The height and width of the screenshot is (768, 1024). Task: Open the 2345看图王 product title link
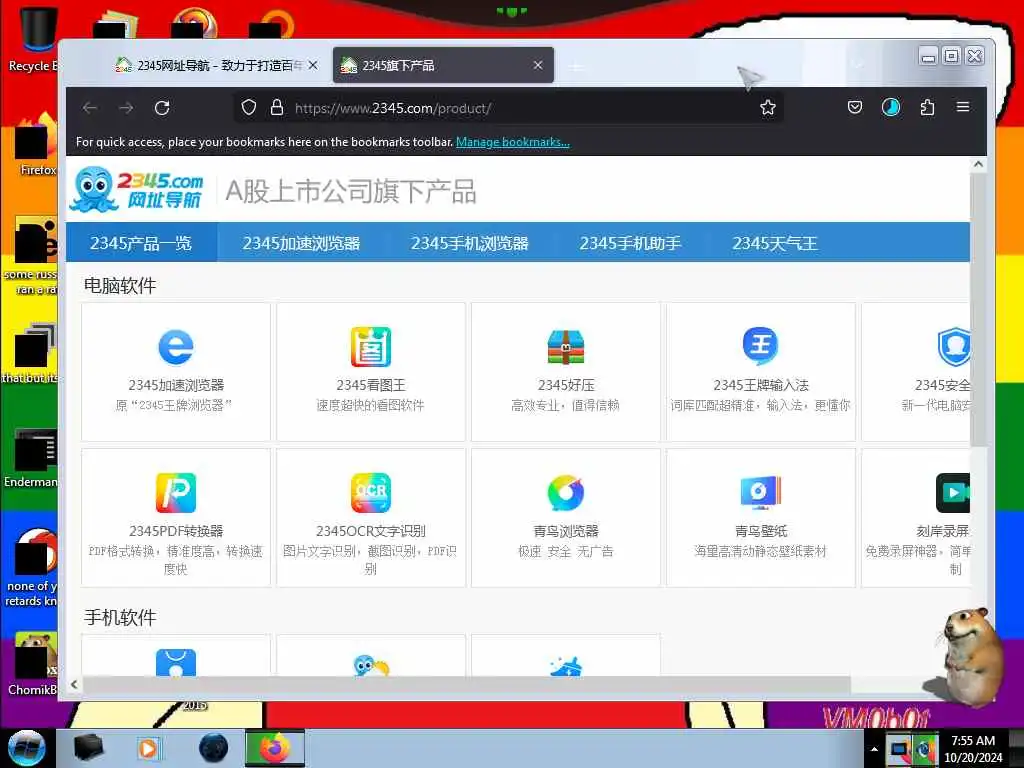pyautogui.click(x=370, y=385)
